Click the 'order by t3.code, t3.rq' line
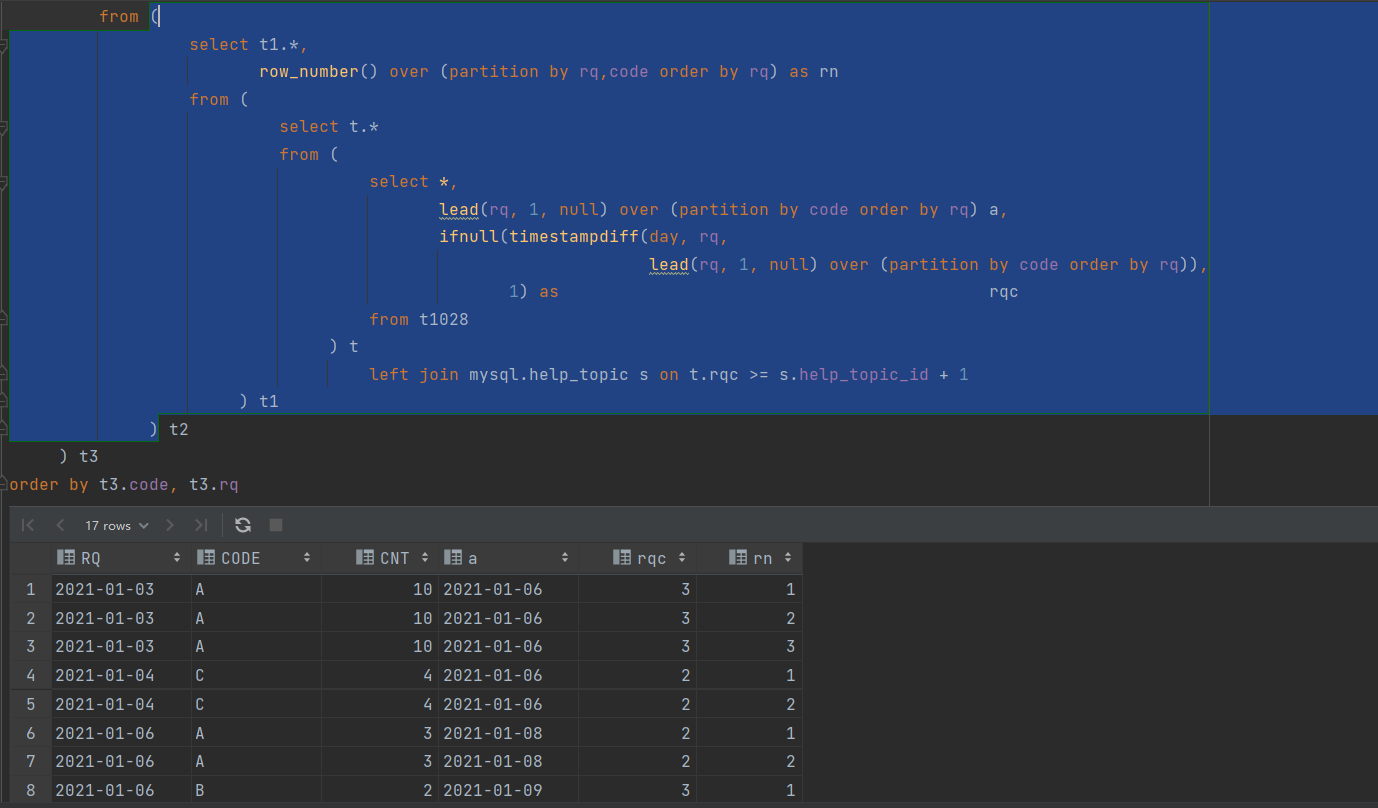The height and width of the screenshot is (808, 1378). tap(124, 485)
